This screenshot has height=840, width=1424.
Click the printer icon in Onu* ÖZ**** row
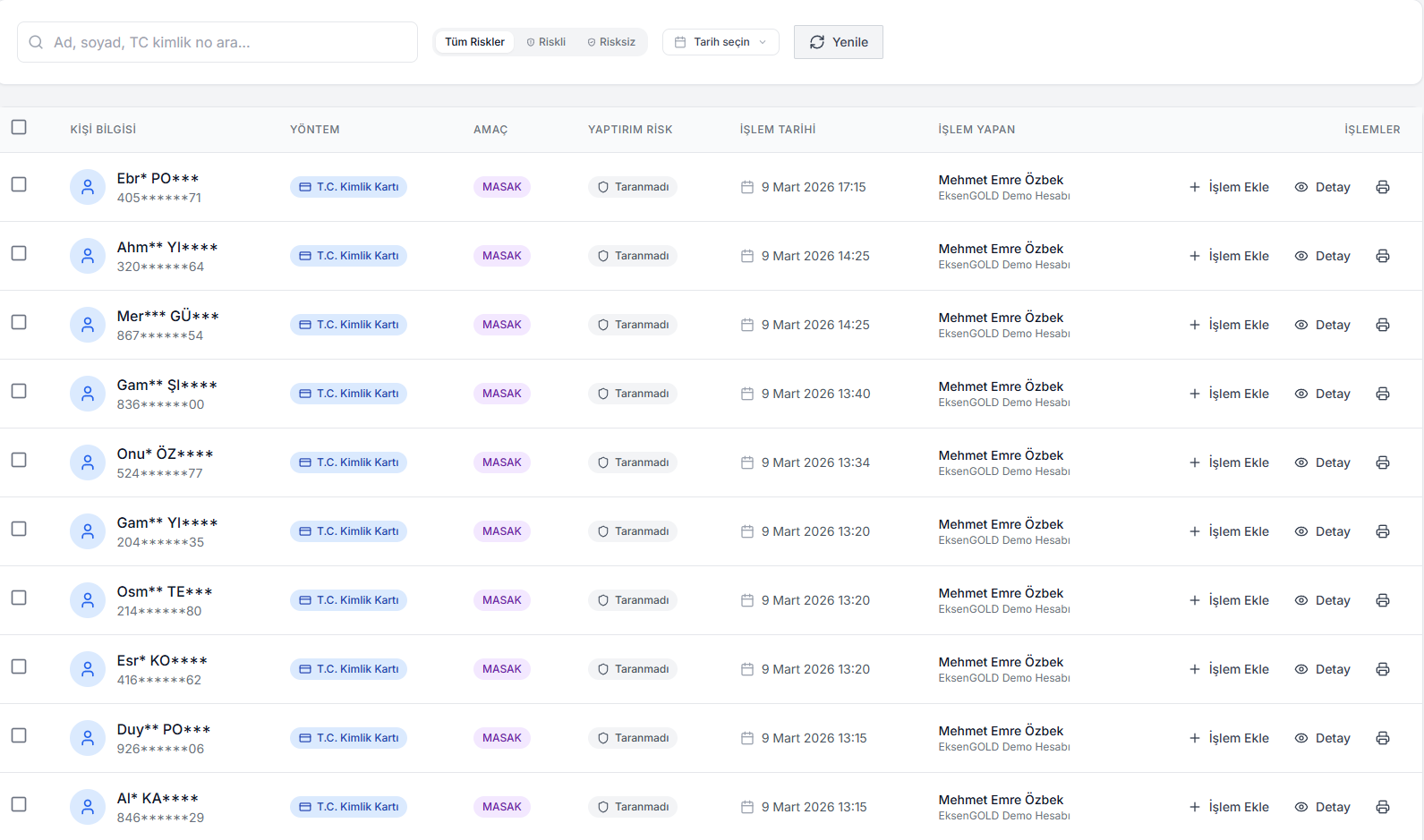1382,462
